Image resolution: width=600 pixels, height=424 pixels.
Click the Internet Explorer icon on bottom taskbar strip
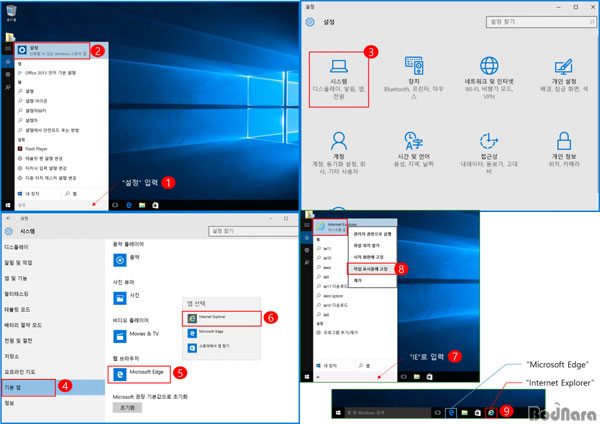click(x=491, y=412)
